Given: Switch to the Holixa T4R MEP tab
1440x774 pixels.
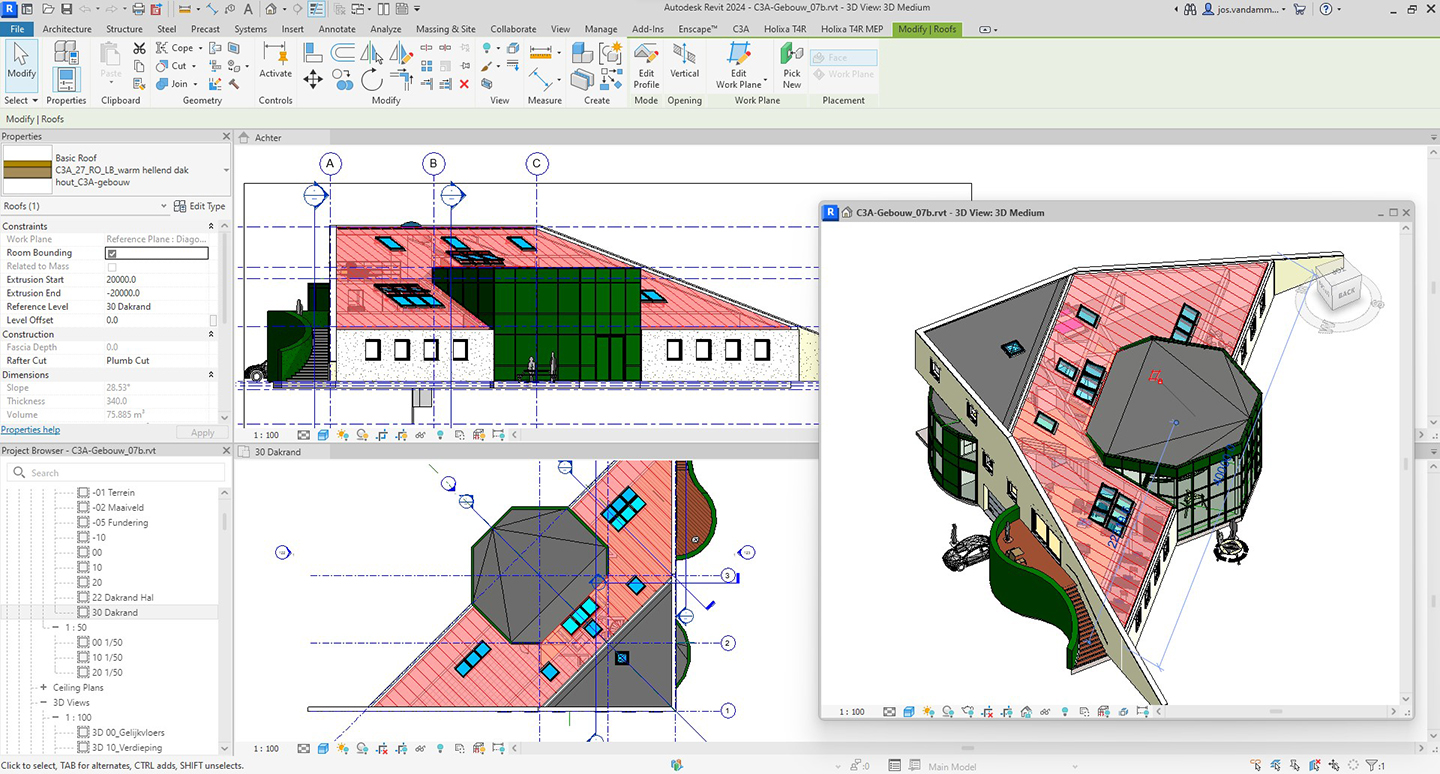Looking at the screenshot, I should click(852, 29).
